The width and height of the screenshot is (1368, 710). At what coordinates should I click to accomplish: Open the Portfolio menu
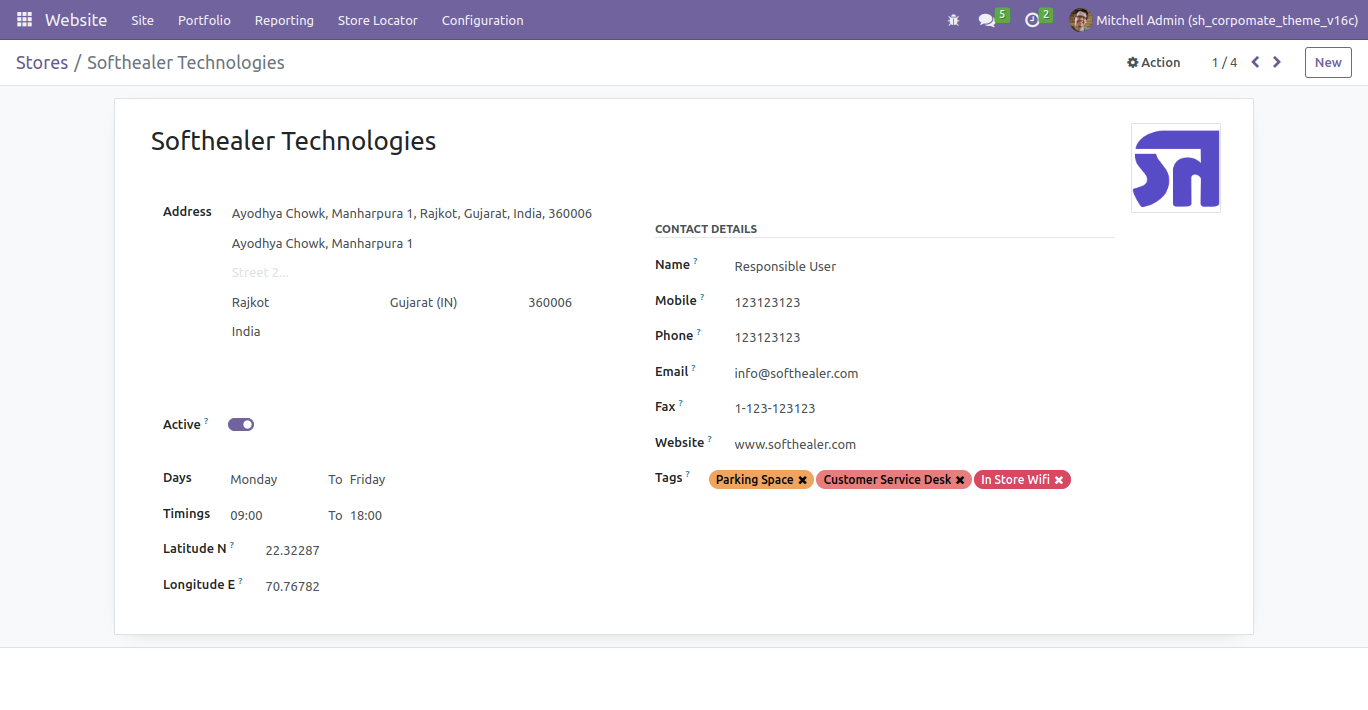pos(204,20)
